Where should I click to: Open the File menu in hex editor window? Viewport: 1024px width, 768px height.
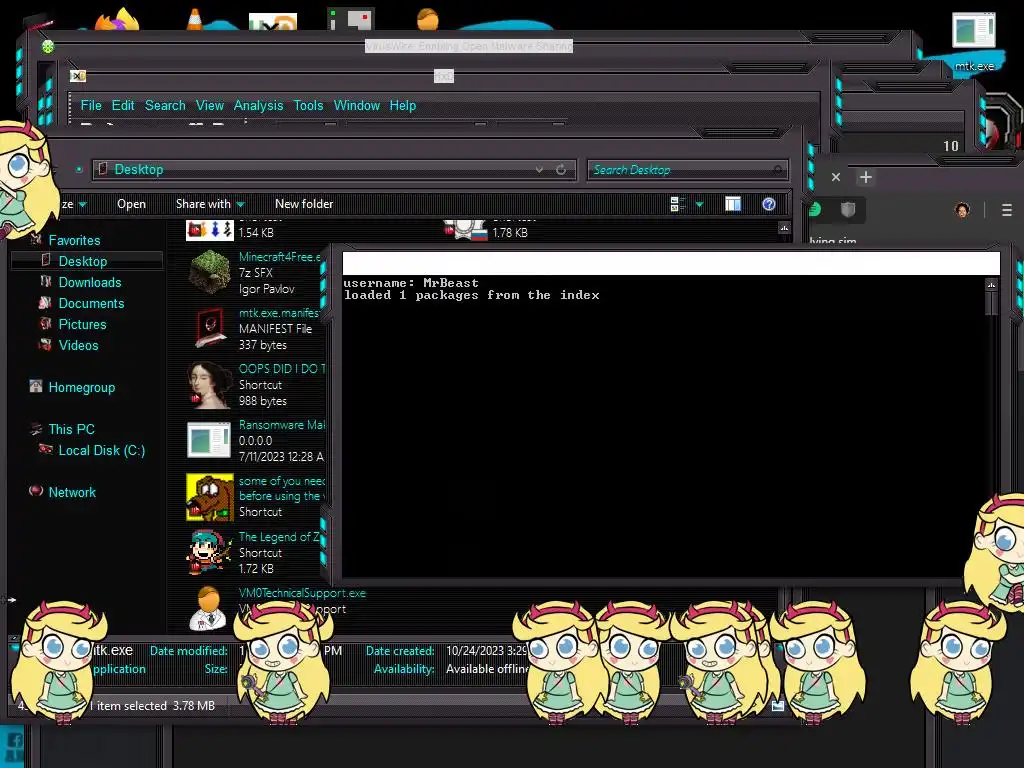click(x=91, y=105)
